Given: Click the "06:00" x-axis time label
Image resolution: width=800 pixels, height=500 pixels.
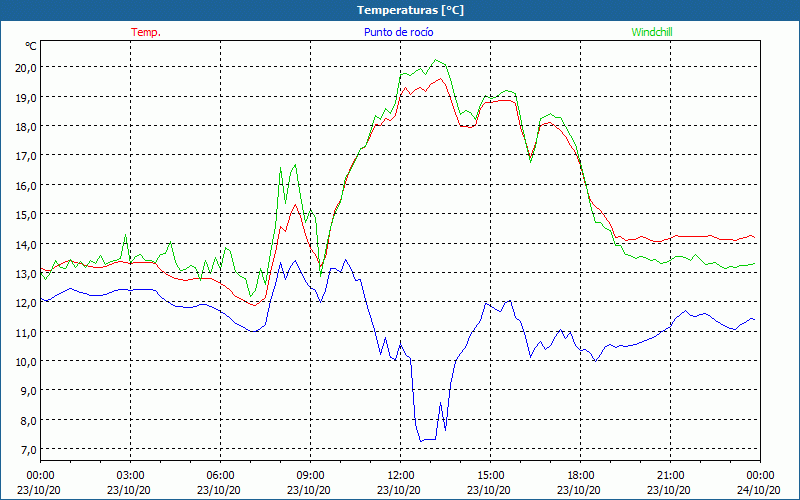Looking at the screenshot, I should 220,476.
